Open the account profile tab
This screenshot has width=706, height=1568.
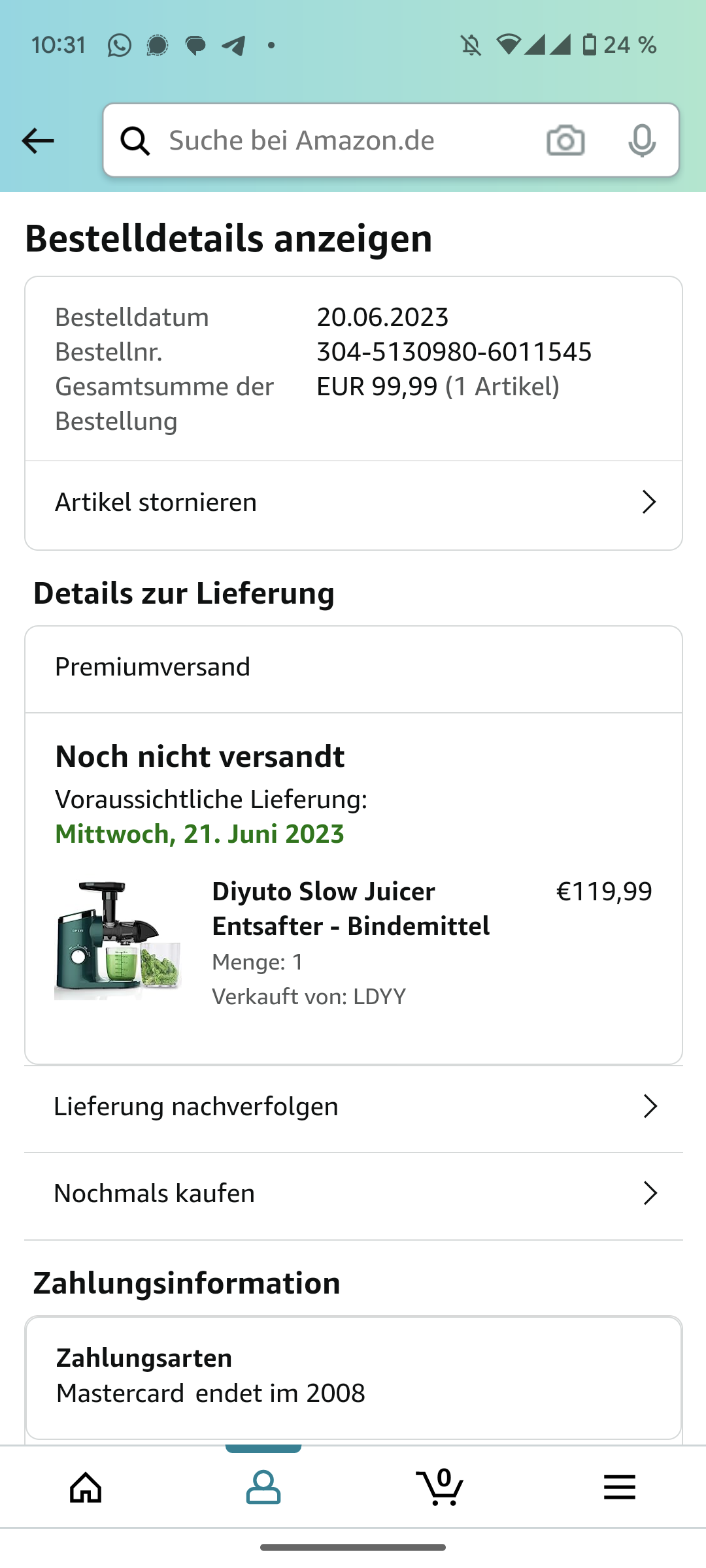[x=263, y=1488]
